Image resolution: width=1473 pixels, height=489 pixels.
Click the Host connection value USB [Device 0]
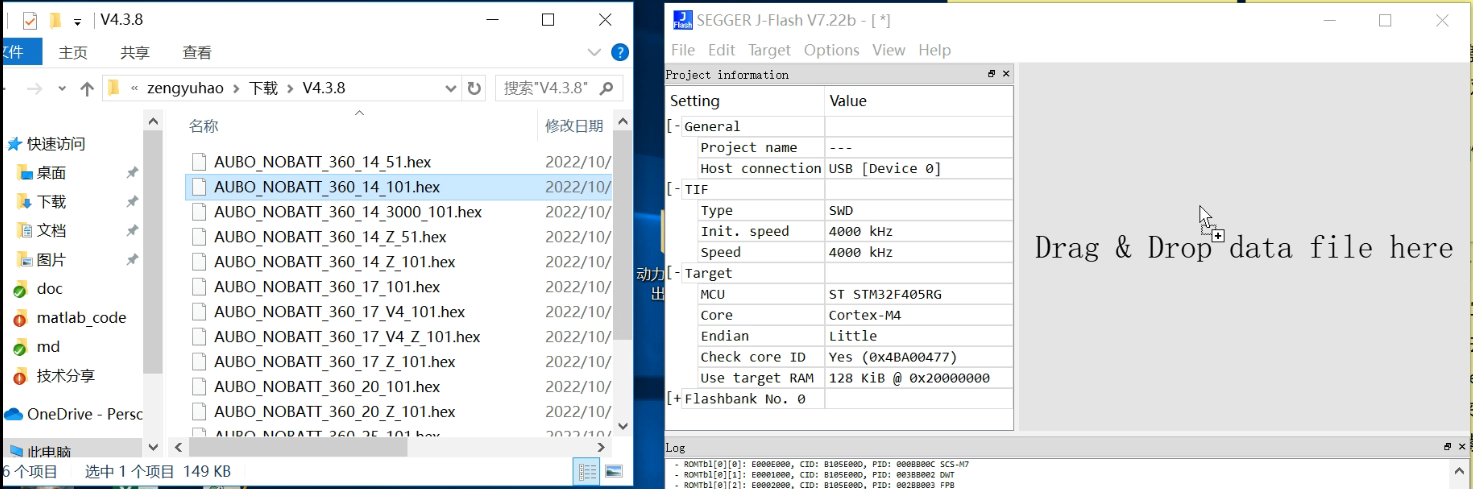tap(919, 168)
